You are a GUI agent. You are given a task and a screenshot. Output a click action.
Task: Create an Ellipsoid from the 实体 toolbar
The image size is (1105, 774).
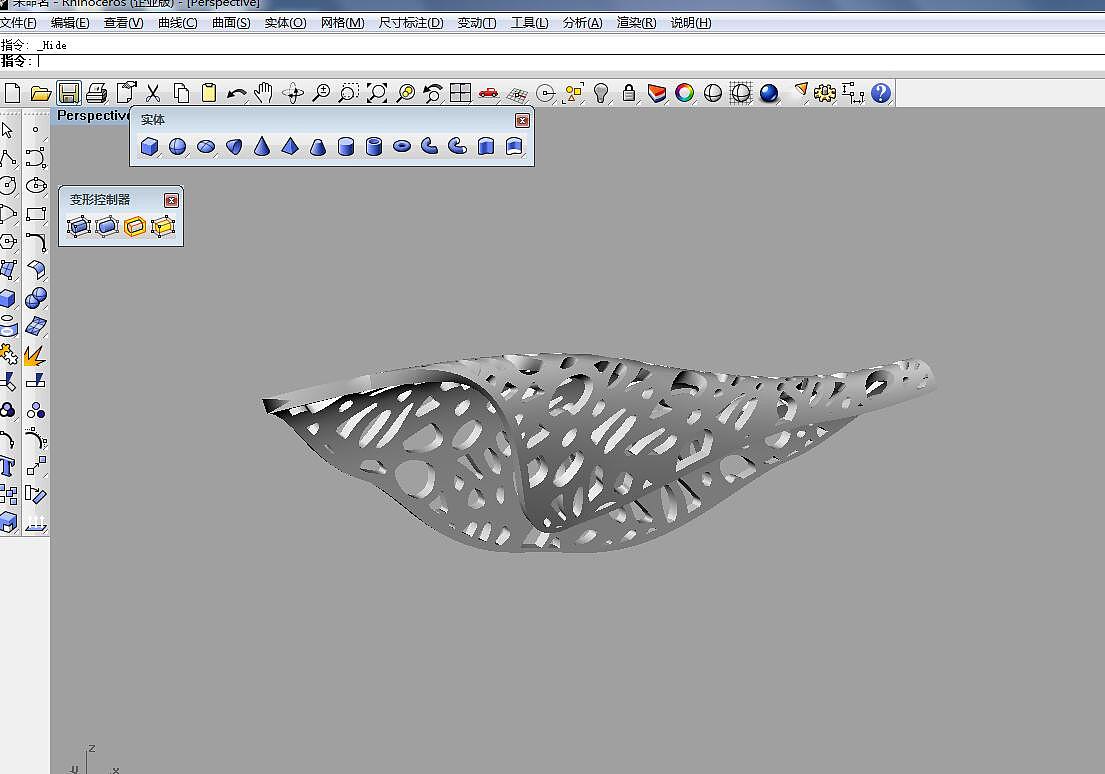coord(206,147)
